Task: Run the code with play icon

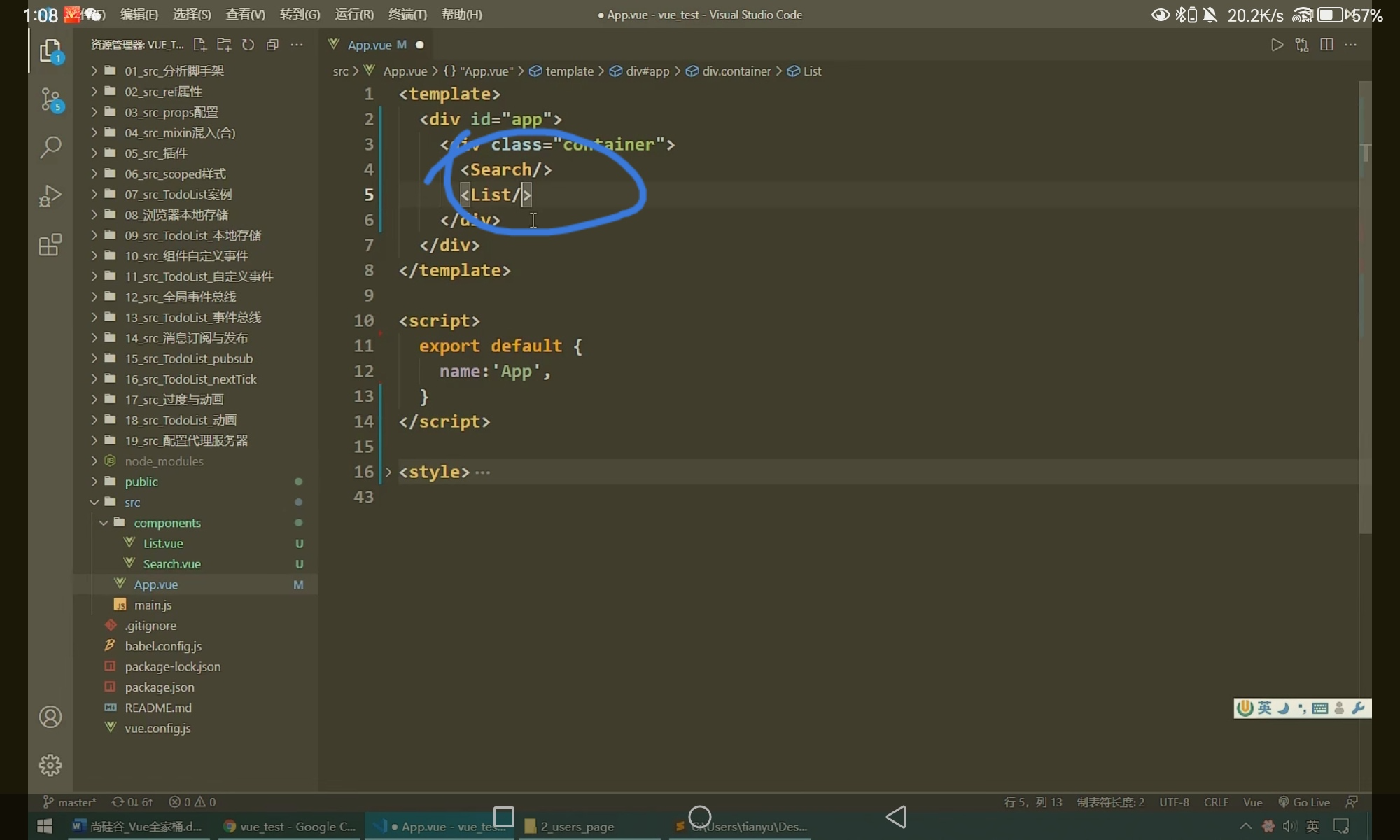Action: point(1277,45)
